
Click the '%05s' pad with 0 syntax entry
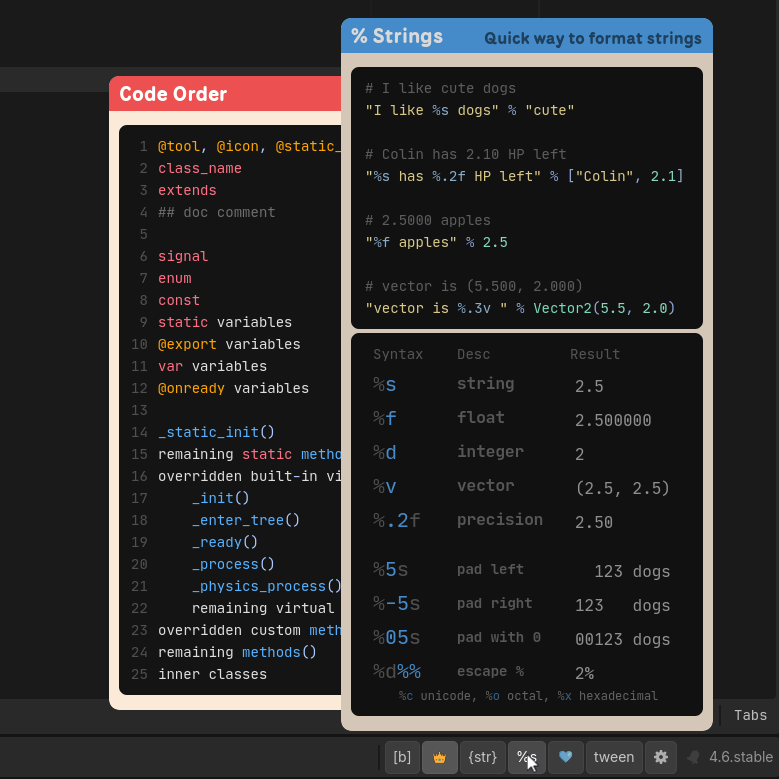click(396, 637)
